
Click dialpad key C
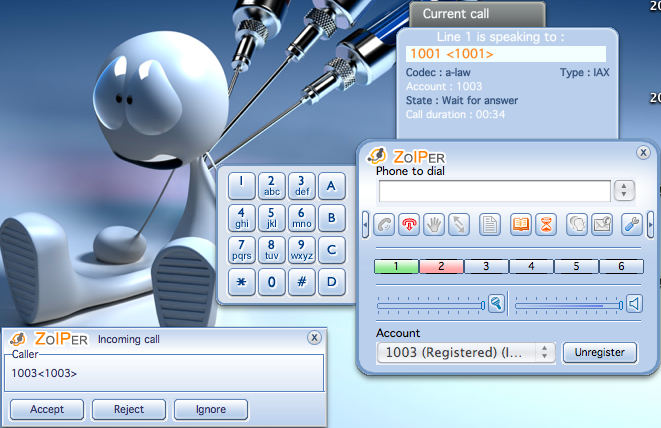coord(332,250)
